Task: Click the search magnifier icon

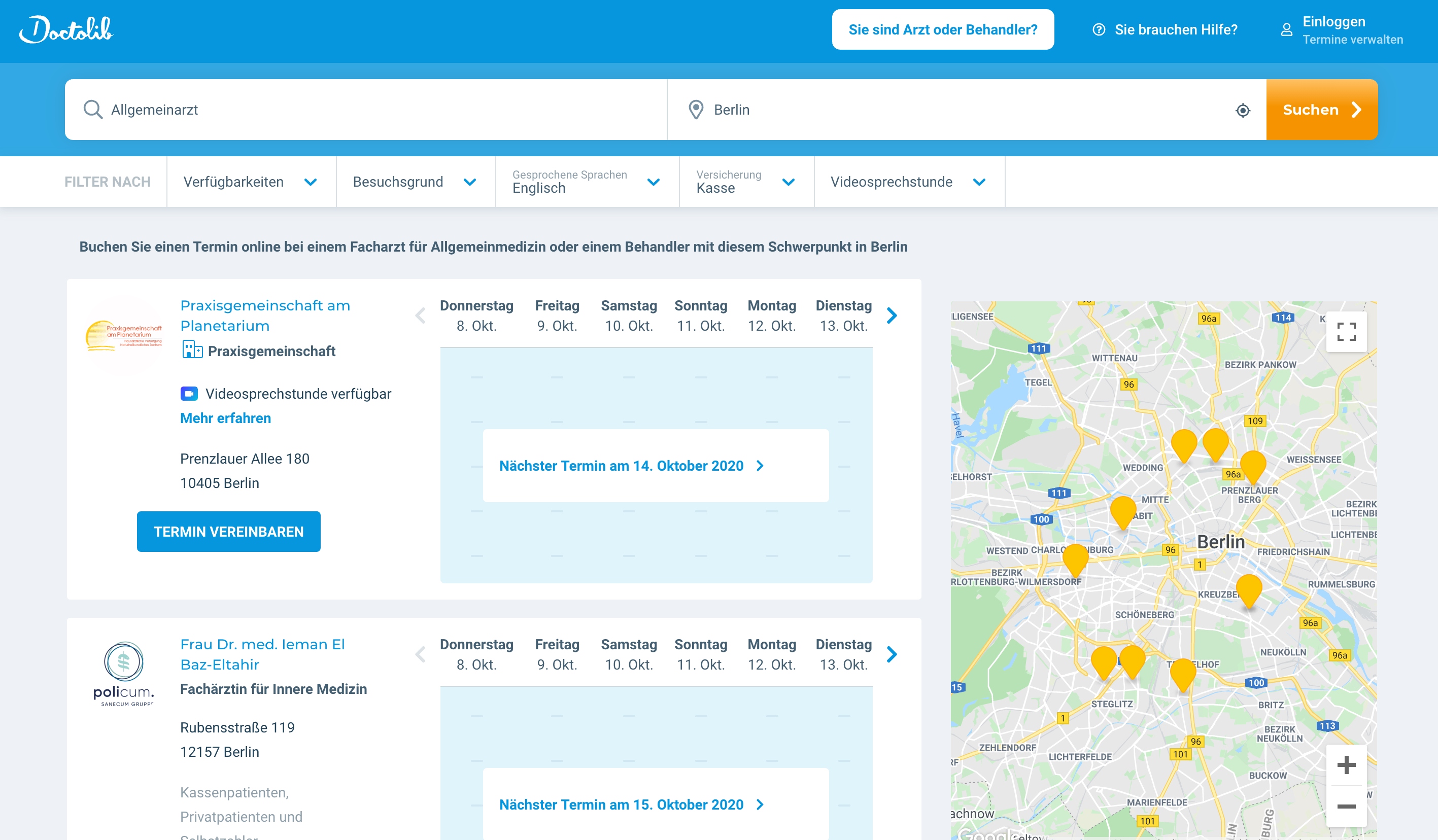Action: (92, 110)
